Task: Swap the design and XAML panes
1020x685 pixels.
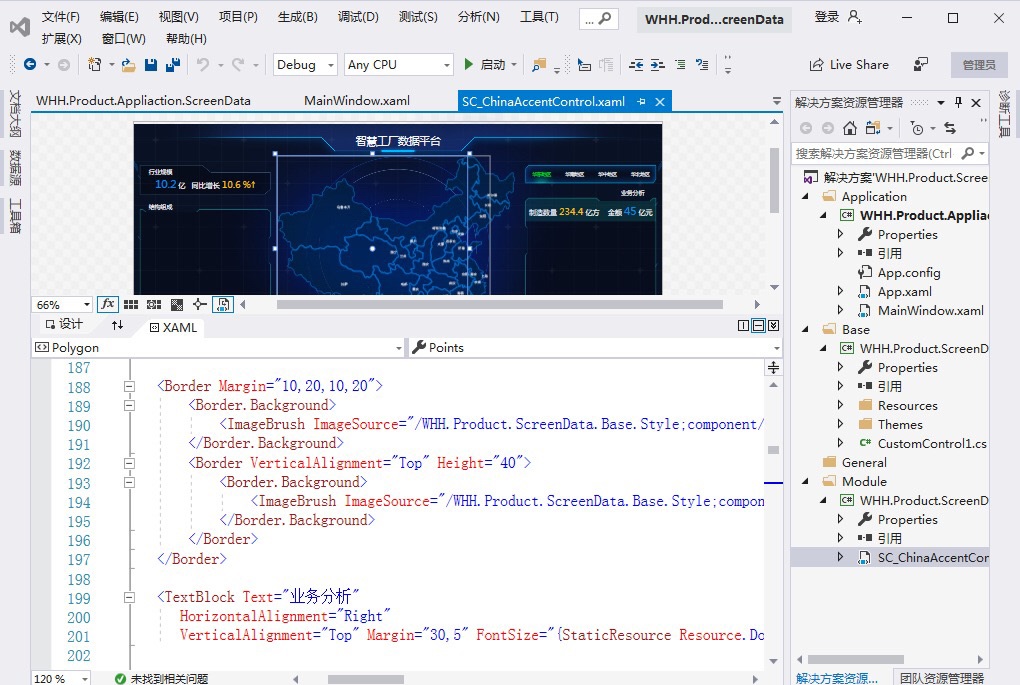Action: pyautogui.click(x=117, y=326)
